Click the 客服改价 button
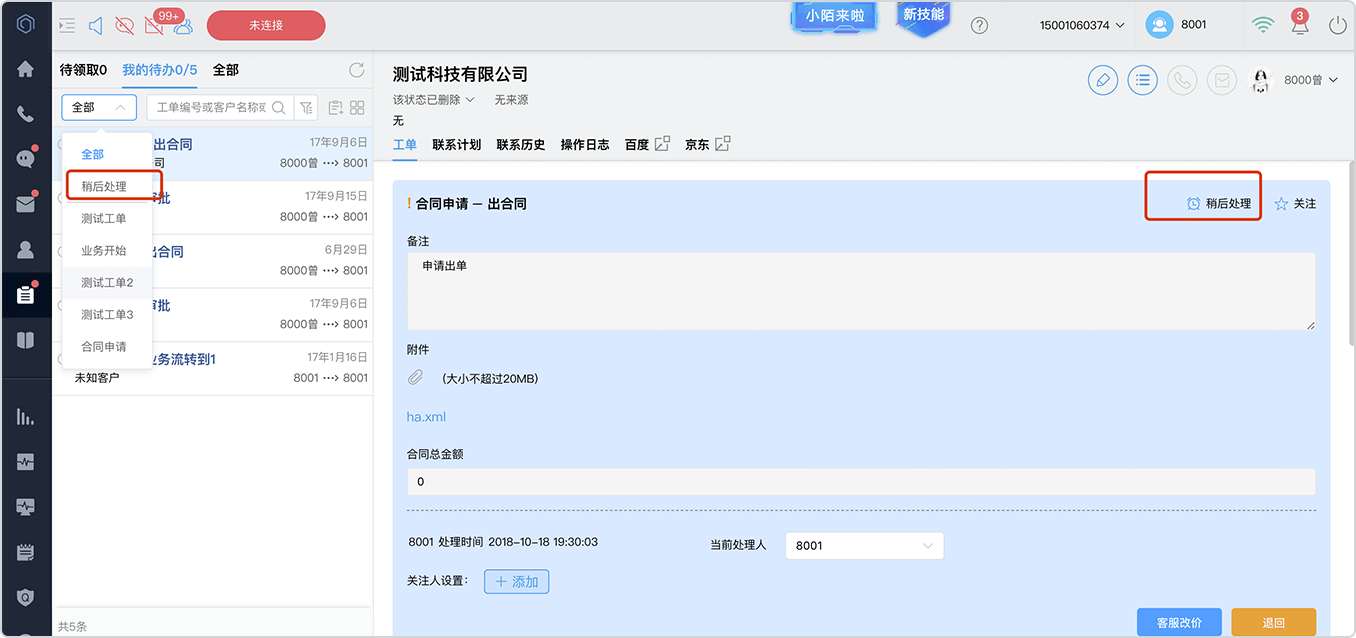The width and height of the screenshot is (1356, 638). point(1179,622)
